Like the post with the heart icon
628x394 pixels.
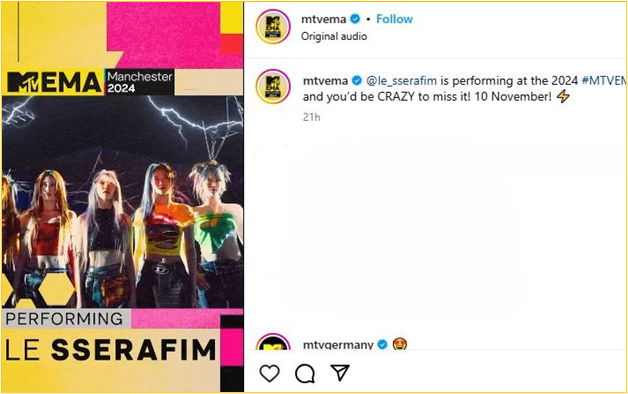coord(270,373)
